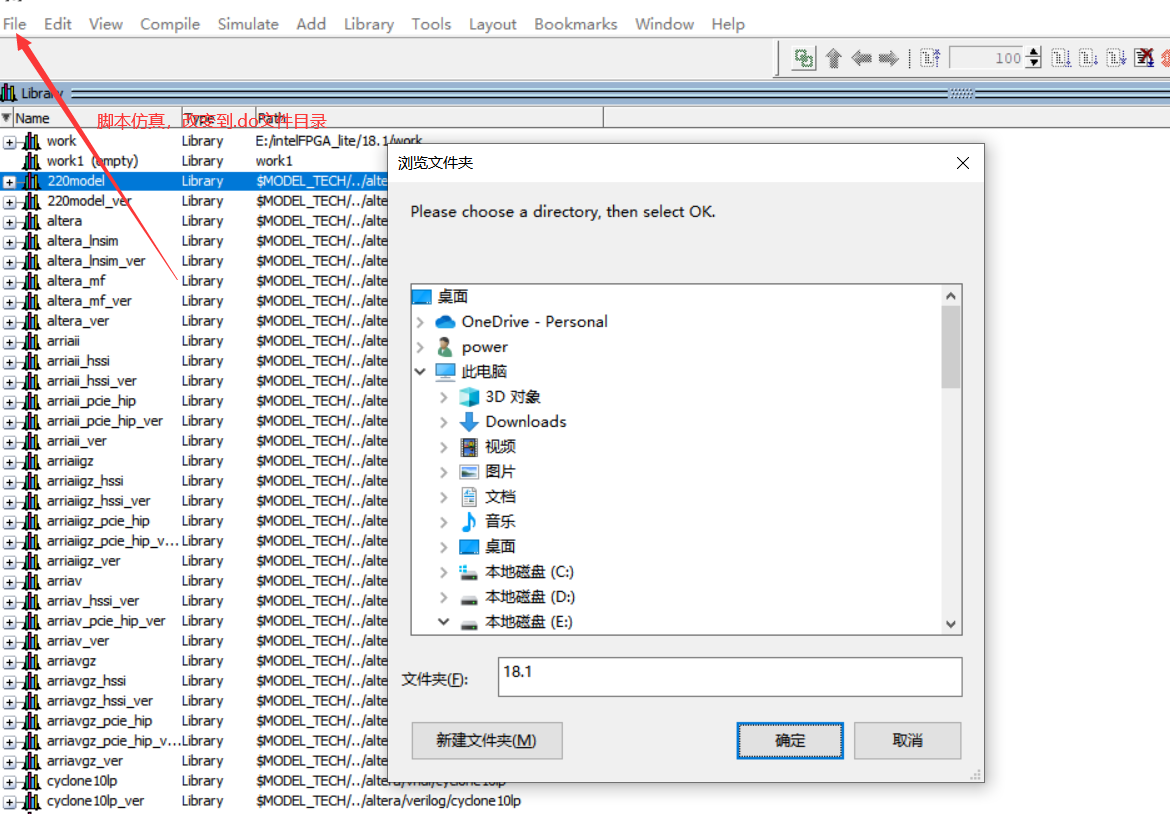Expand the 文档 folder chevron

click(x=443, y=497)
